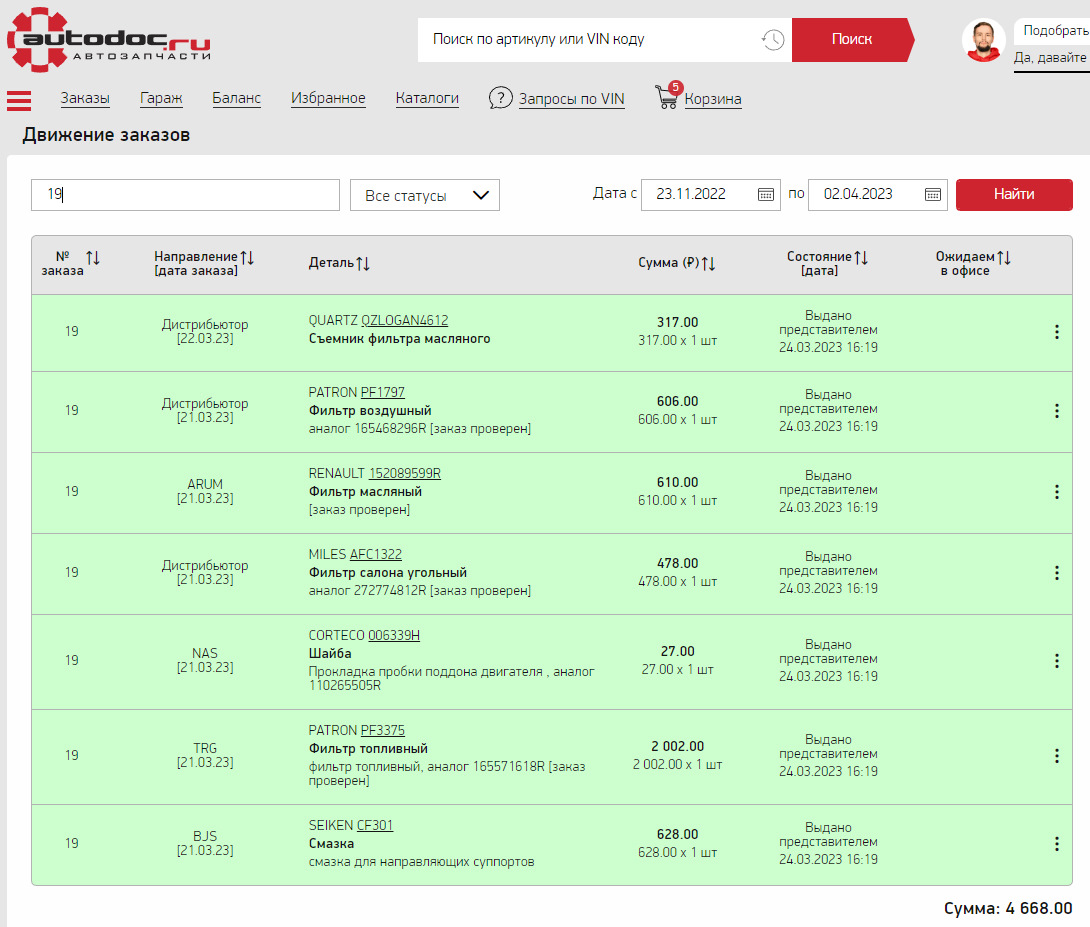This screenshot has width=1090, height=927.
Task: Open the Гараж menu
Action: (161, 98)
